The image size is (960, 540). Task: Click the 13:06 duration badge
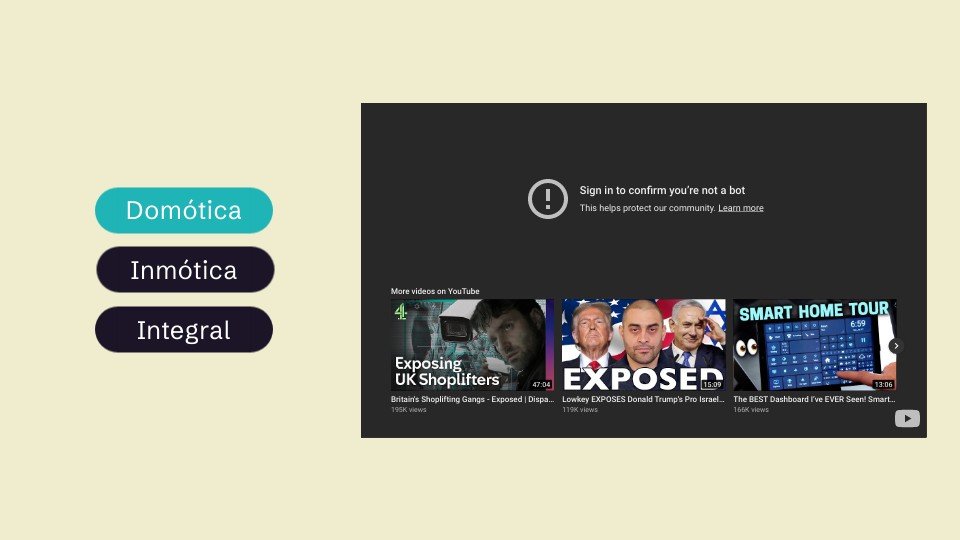click(x=883, y=384)
